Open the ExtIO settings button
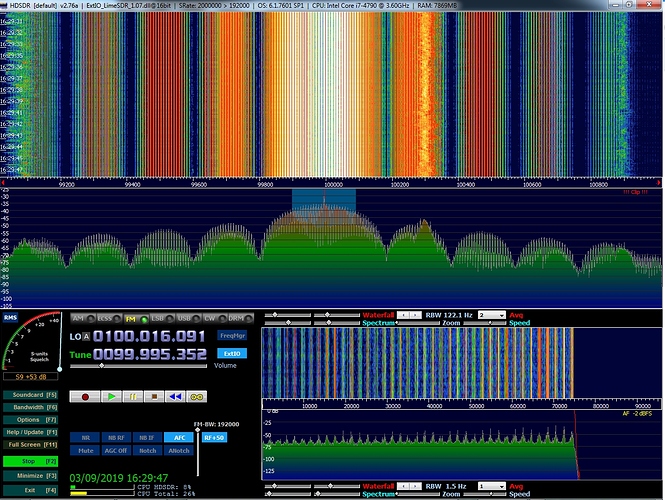The image size is (665, 500). coord(232,353)
